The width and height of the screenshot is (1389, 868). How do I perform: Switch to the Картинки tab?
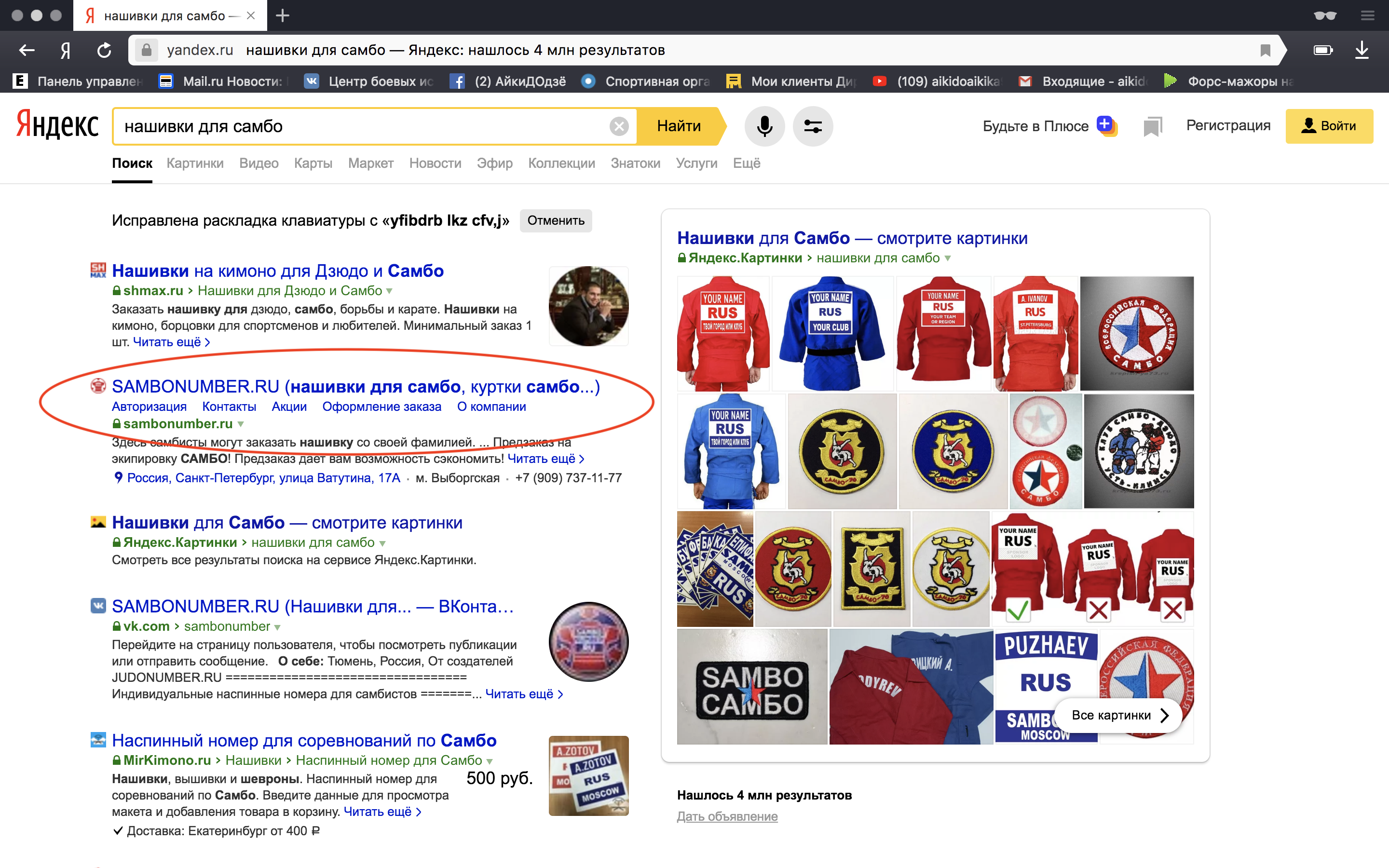(194, 163)
